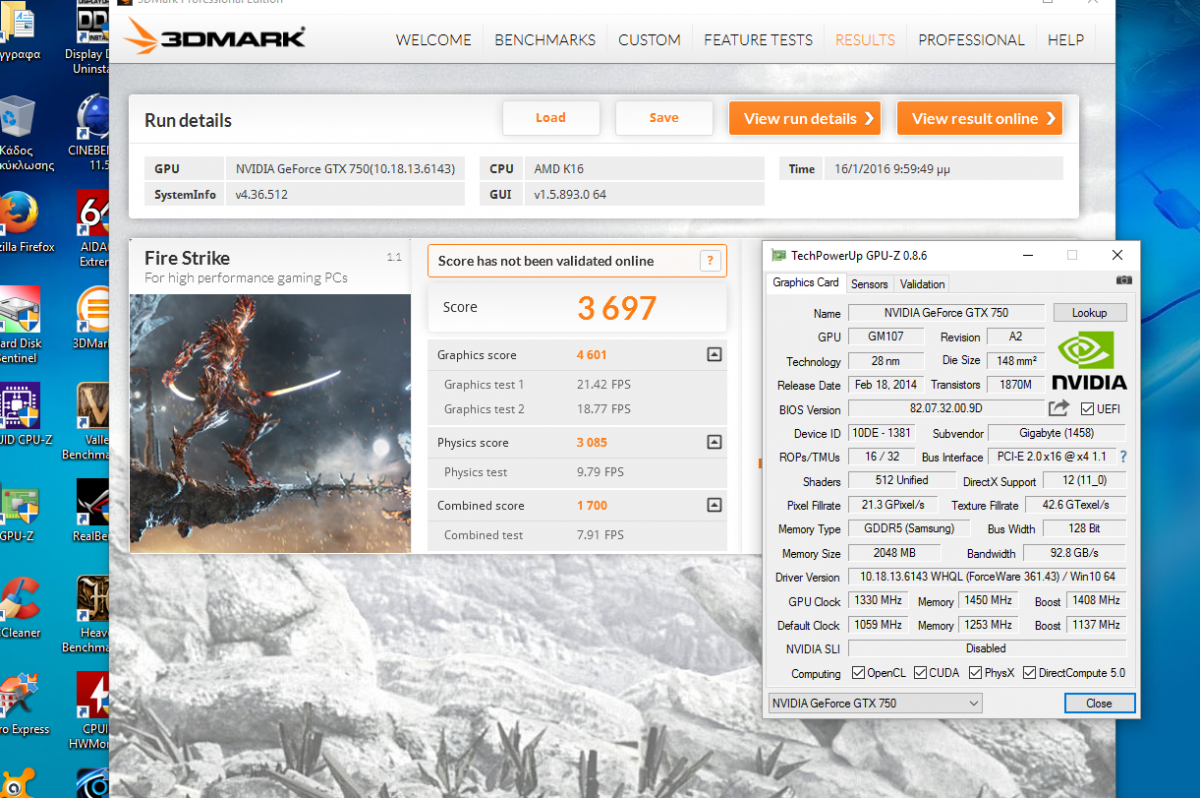Click the NVIDIA logo in GPU-Z
The width and height of the screenshot is (1200, 798).
[x=1089, y=360]
